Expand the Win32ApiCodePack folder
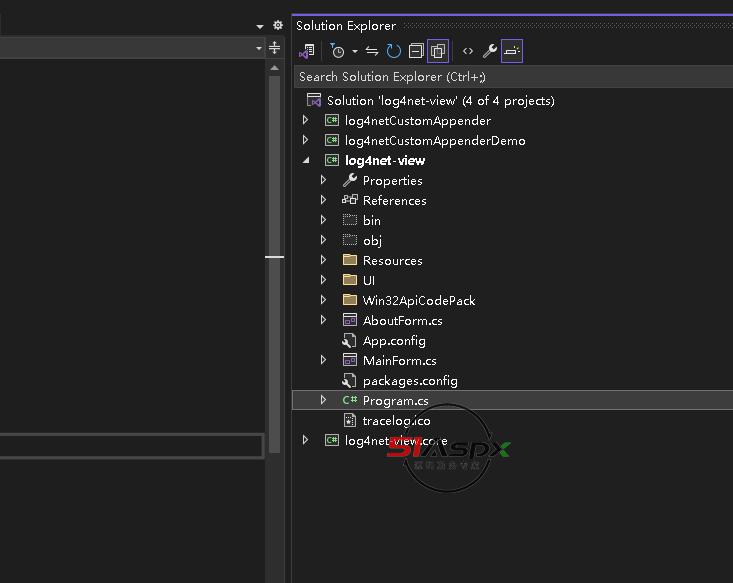The width and height of the screenshot is (733, 583). [x=323, y=300]
